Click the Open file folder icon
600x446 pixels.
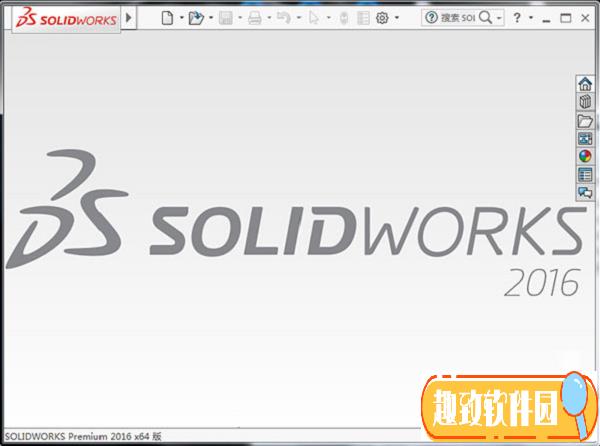tap(196, 18)
